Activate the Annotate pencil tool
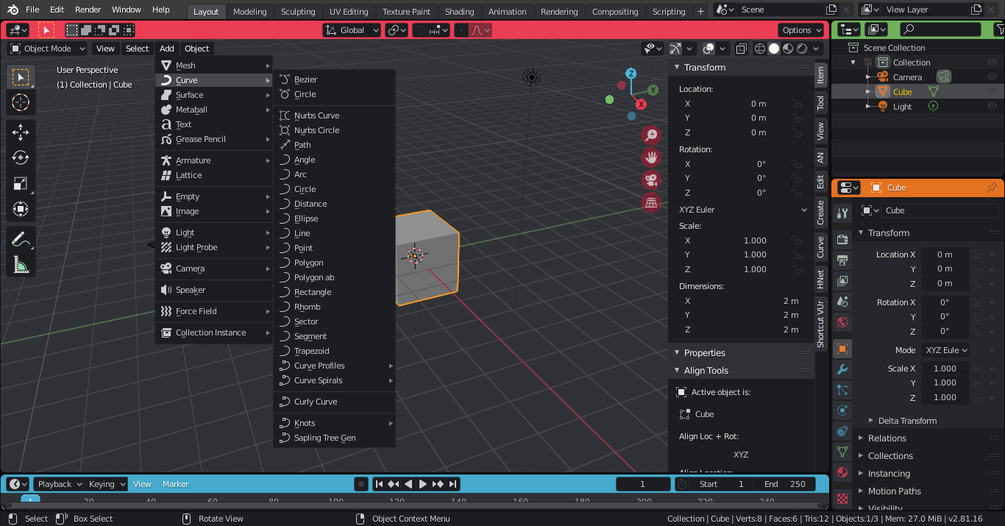The width and height of the screenshot is (1005, 526). 21,240
